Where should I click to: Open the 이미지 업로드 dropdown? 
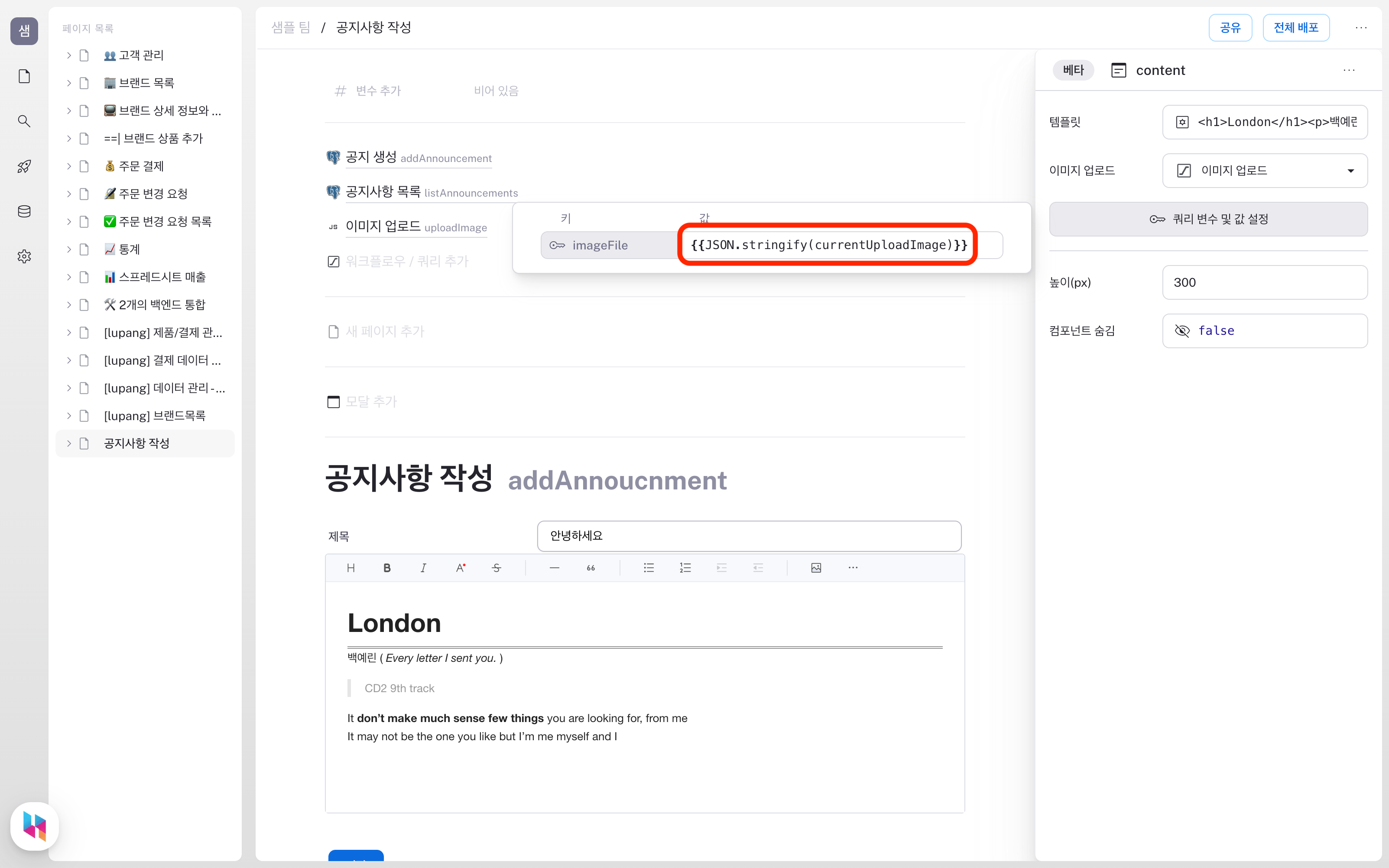point(1265,171)
